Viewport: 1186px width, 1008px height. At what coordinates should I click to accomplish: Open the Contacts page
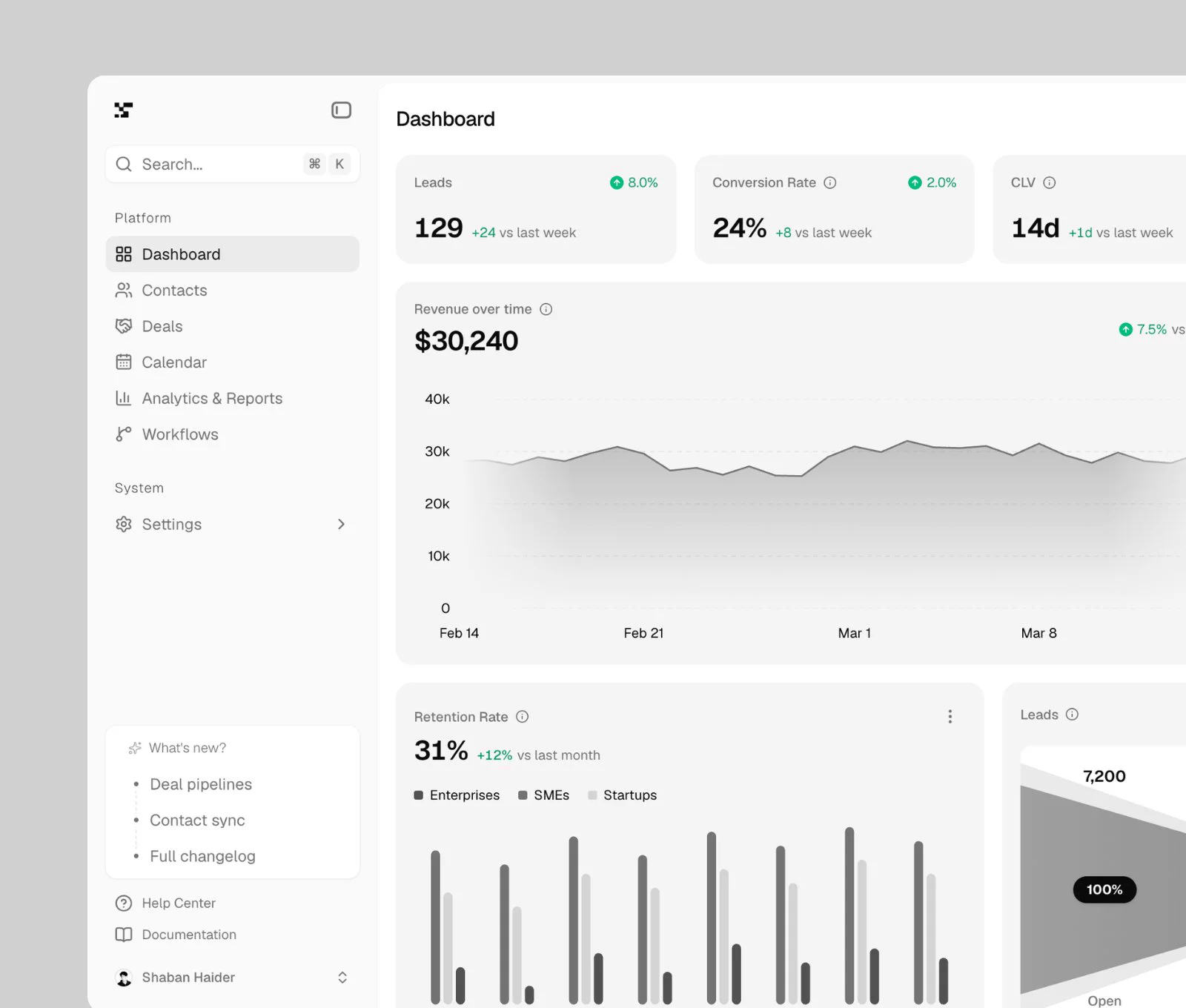pos(233,291)
